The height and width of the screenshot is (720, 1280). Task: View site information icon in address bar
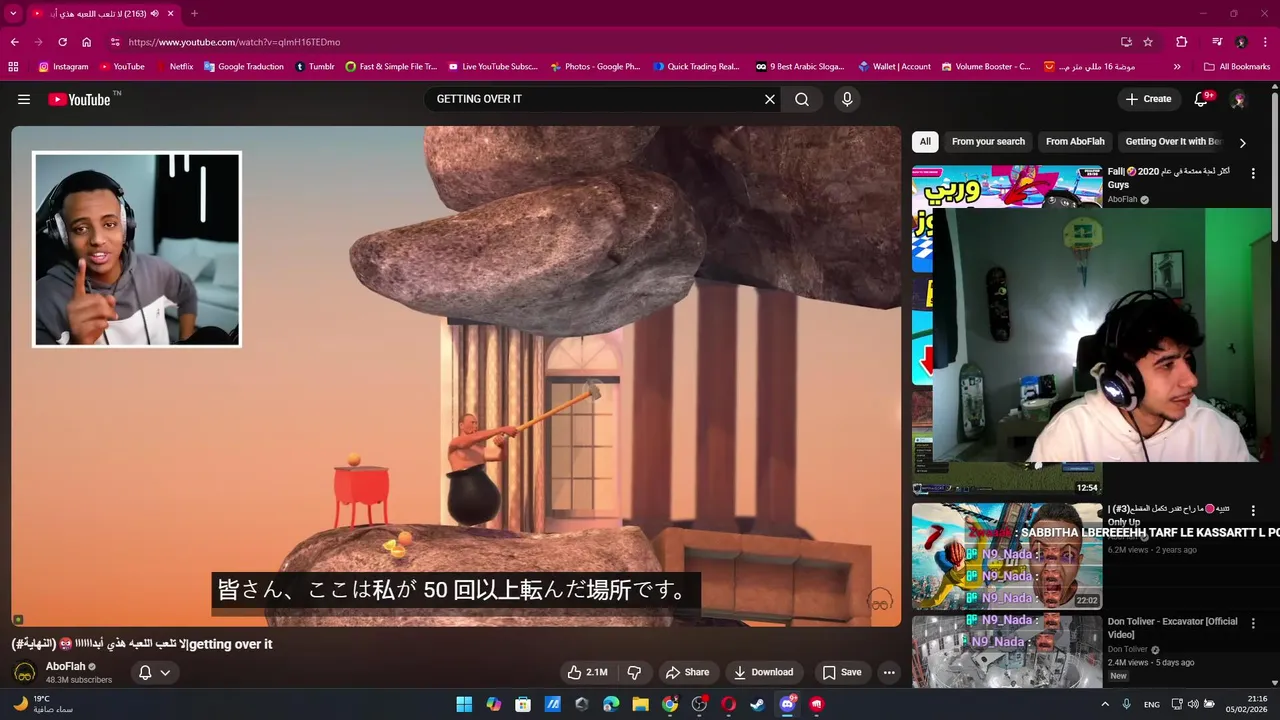tap(115, 42)
